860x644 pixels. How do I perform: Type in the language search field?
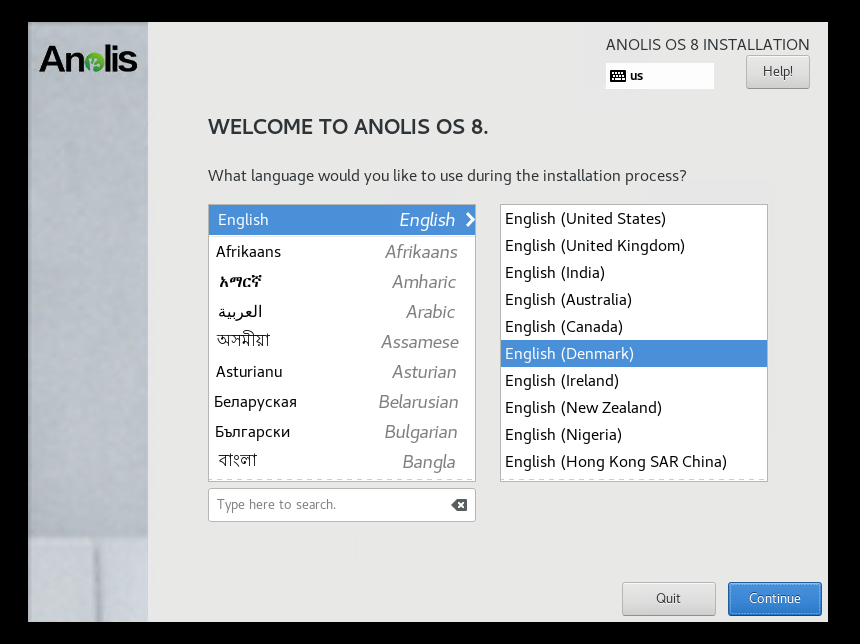[x=330, y=505]
